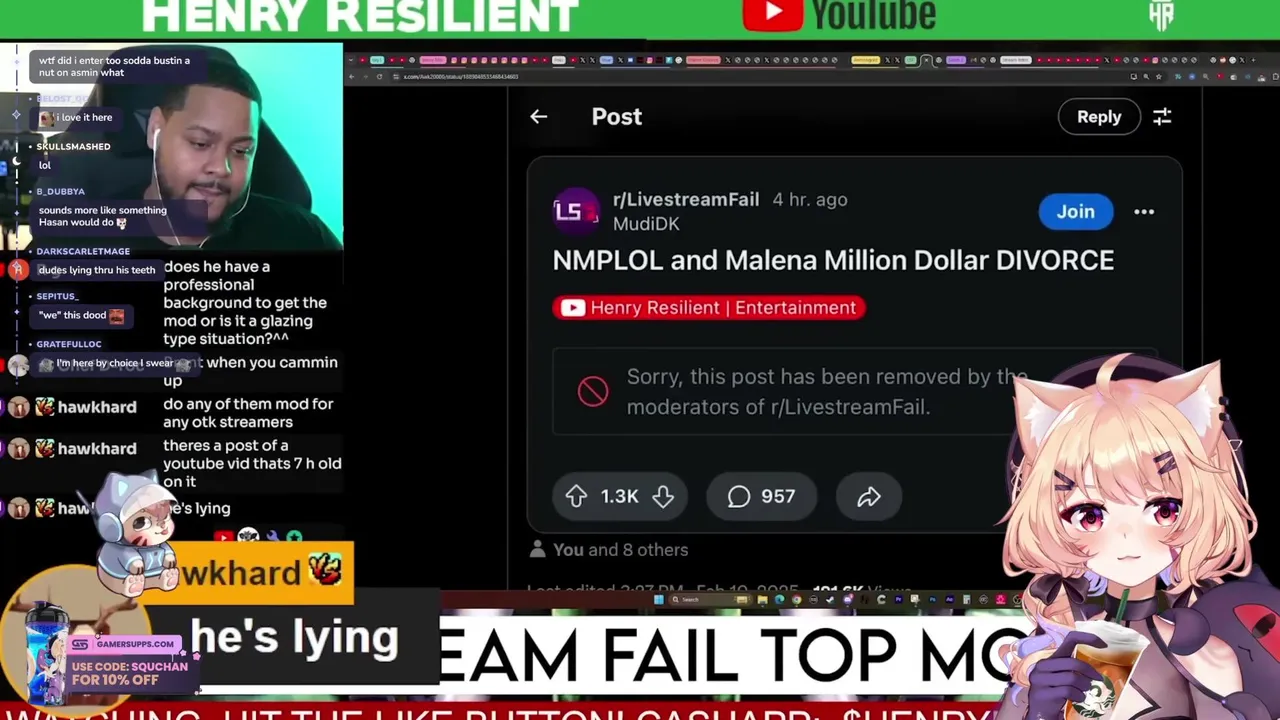The image size is (1280, 720).
Task: Upvote the NMPLOL divorce post
Action: (x=576, y=496)
